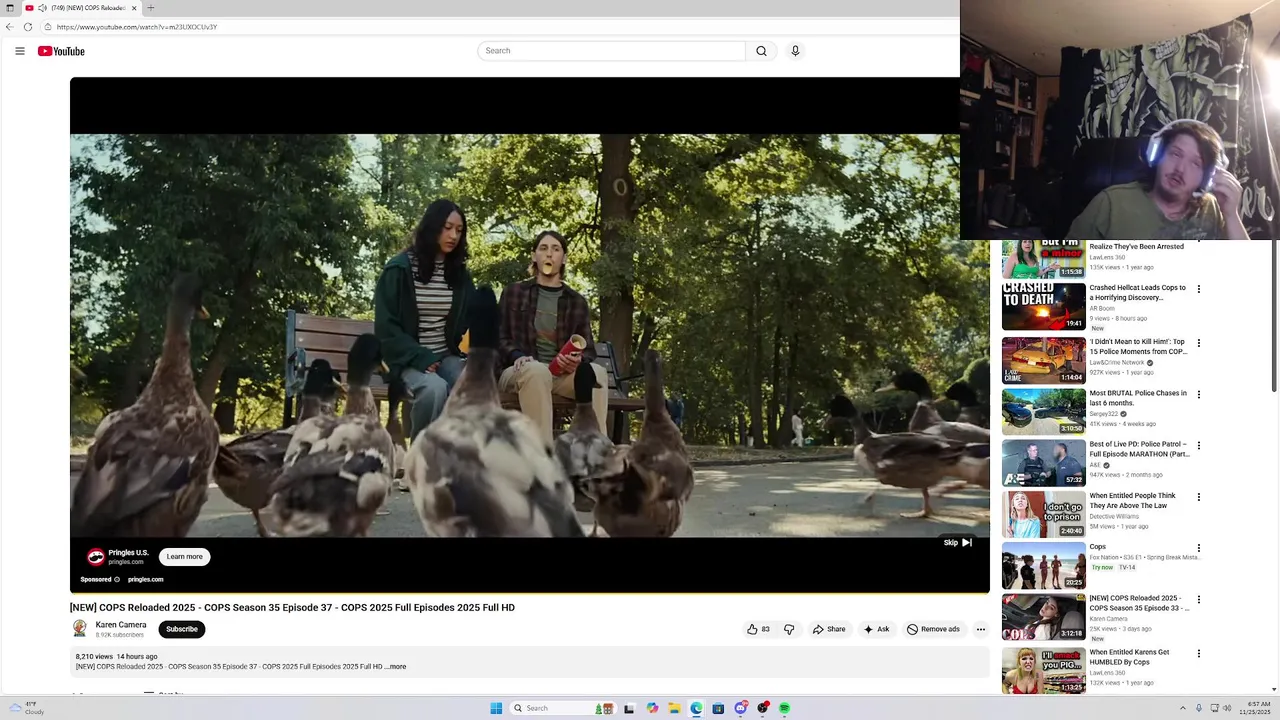Open Realize They've Been Arrested video
This screenshot has width=1280, height=720.
coord(1137,246)
